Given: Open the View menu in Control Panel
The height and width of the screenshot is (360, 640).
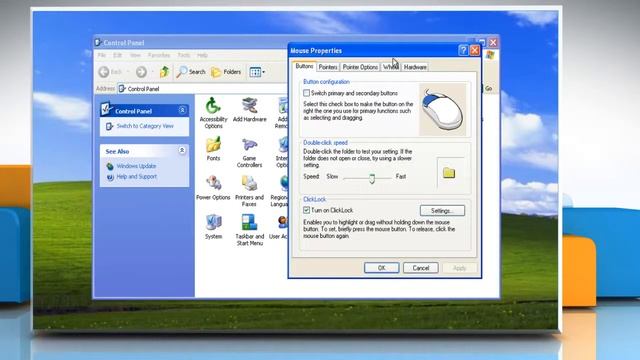Looking at the screenshot, I should 135,55.
